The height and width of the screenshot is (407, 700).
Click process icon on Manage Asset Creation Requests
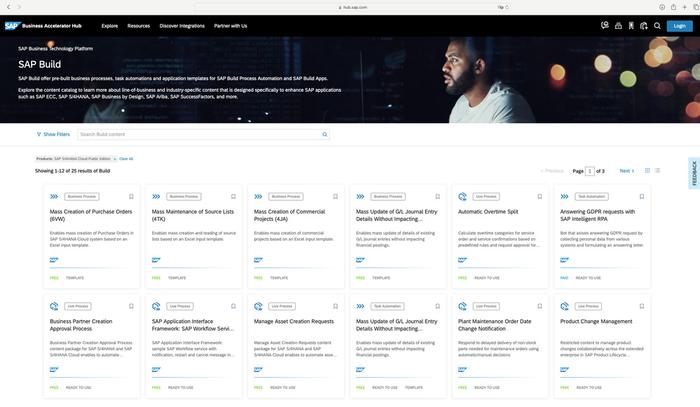click(x=258, y=306)
